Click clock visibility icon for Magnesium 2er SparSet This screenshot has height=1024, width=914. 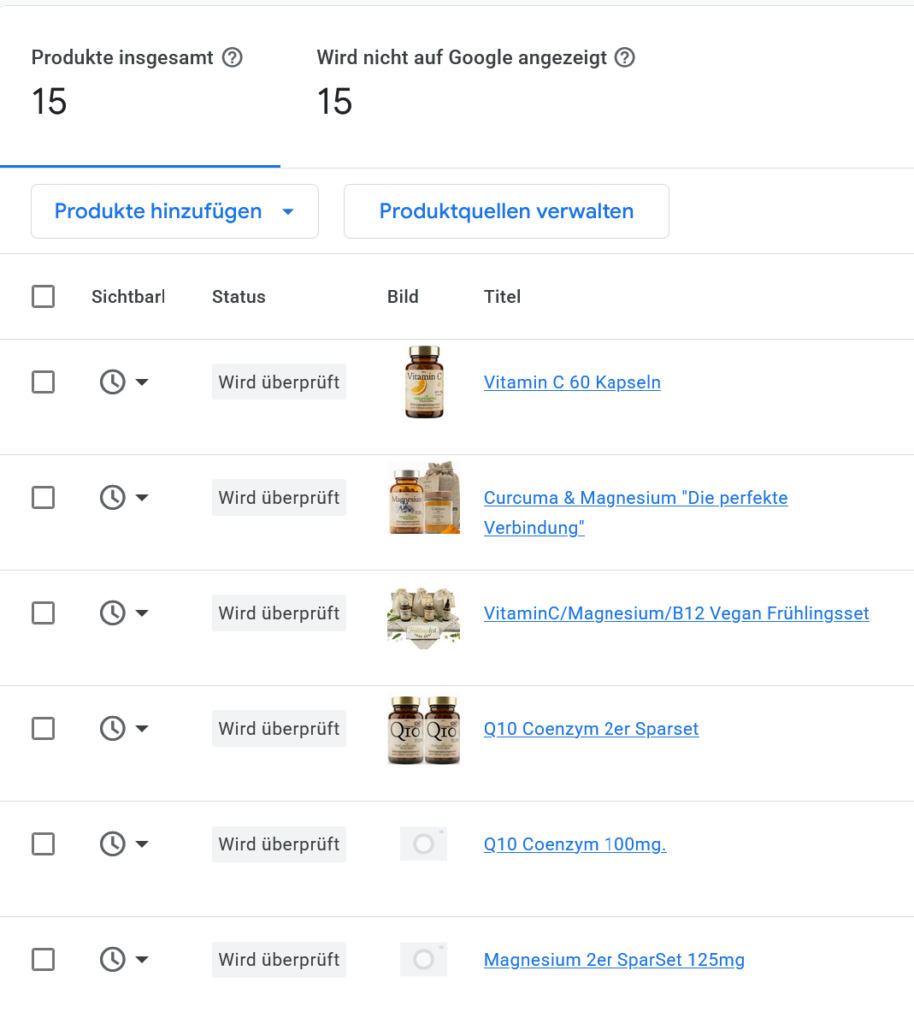112,960
